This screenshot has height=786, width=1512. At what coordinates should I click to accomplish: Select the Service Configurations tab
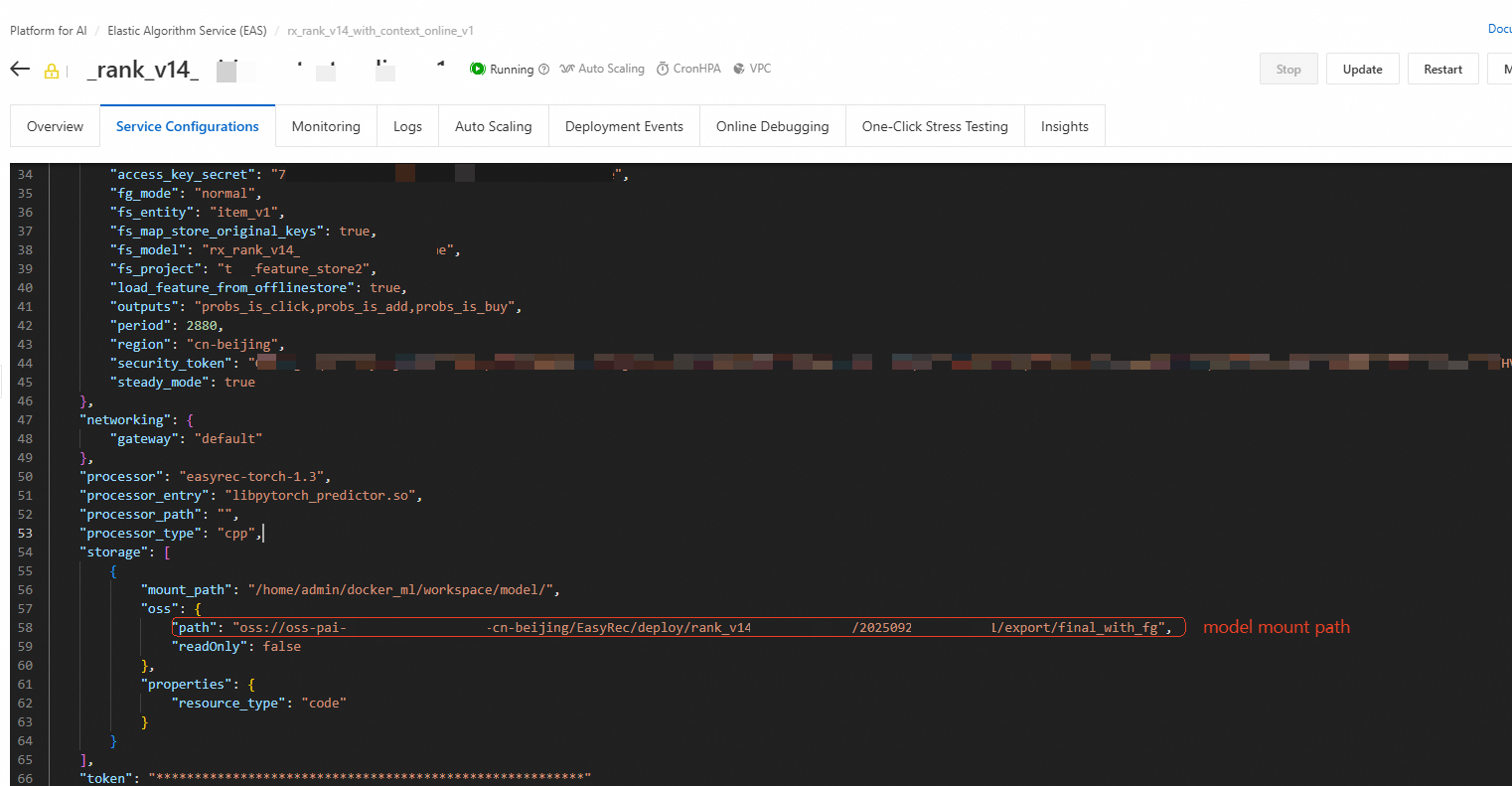pos(188,126)
